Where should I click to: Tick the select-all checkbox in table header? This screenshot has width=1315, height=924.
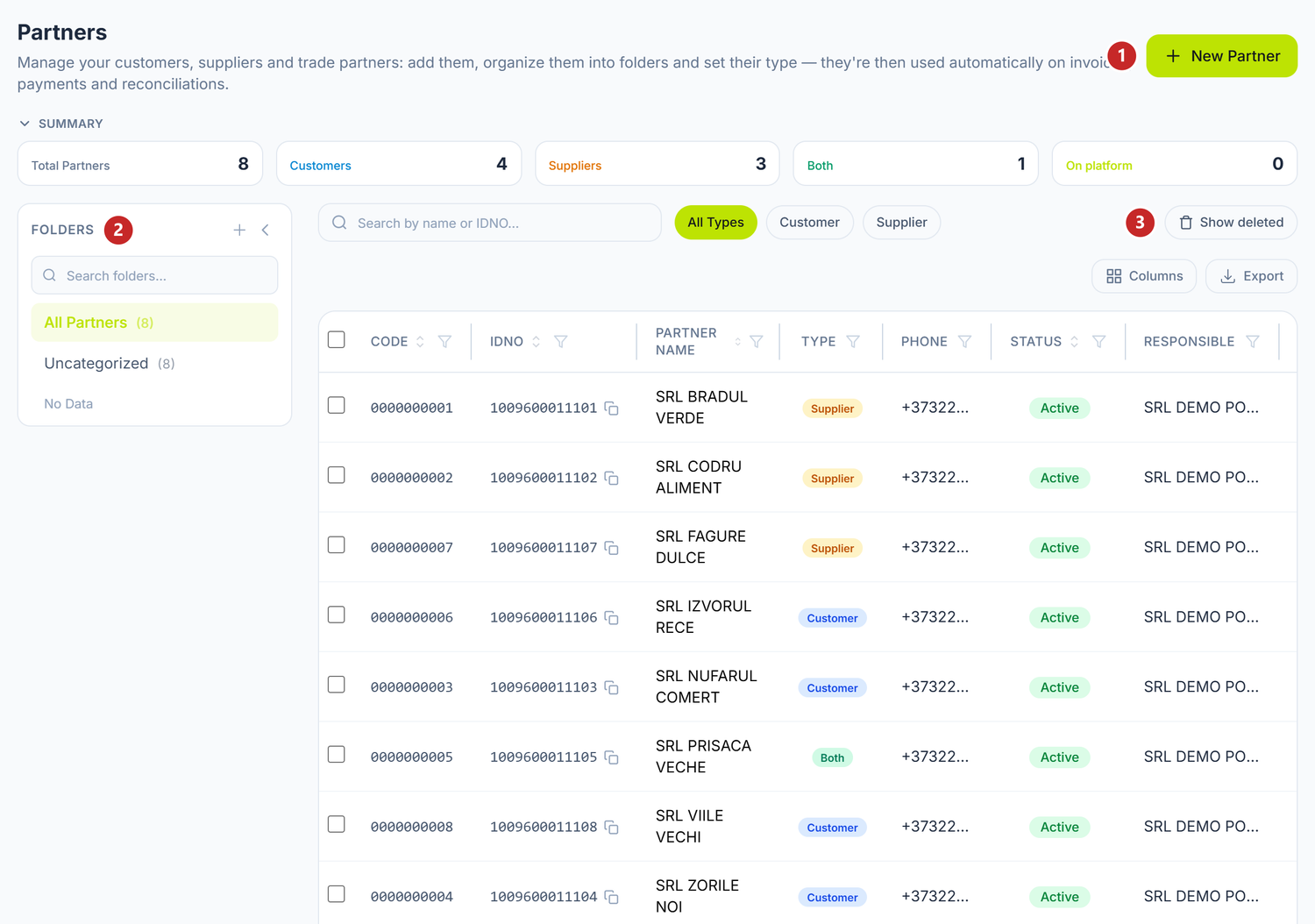tap(337, 340)
